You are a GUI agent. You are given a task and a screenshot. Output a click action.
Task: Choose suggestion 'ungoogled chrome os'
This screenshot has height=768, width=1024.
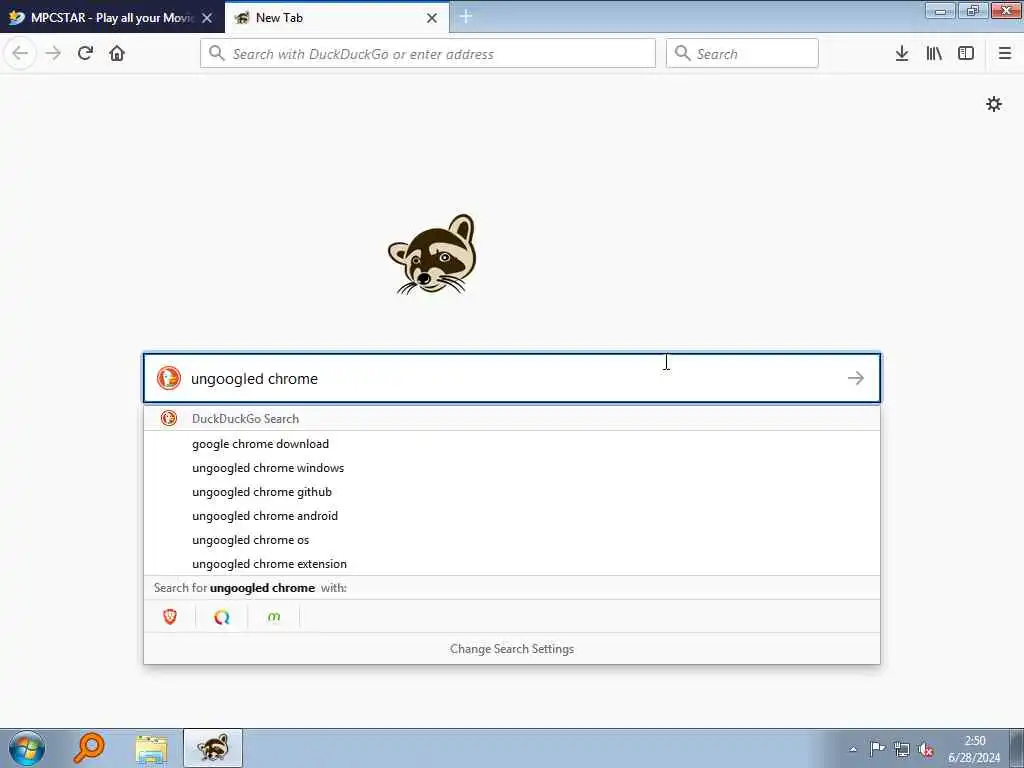point(512,539)
